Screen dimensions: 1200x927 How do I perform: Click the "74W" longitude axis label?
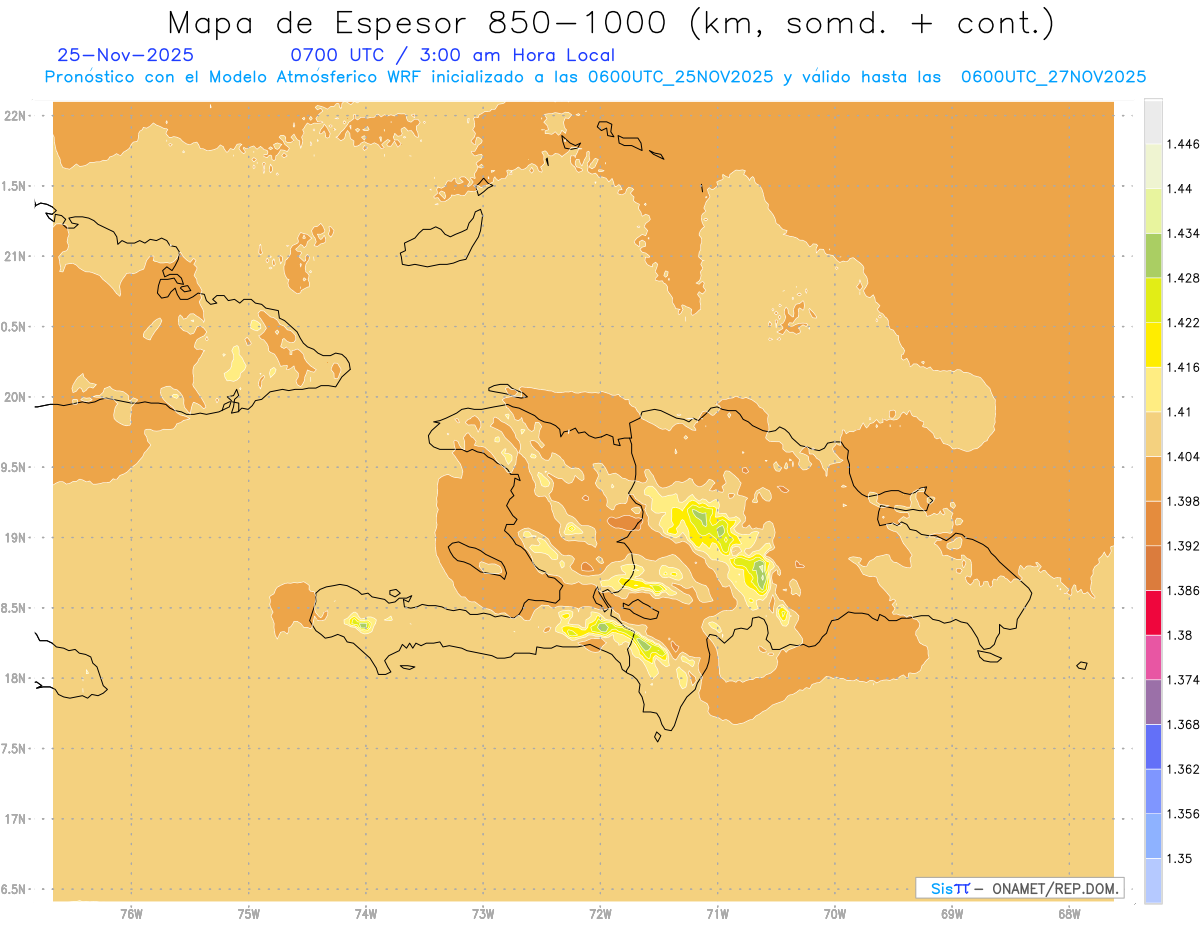[x=366, y=913]
